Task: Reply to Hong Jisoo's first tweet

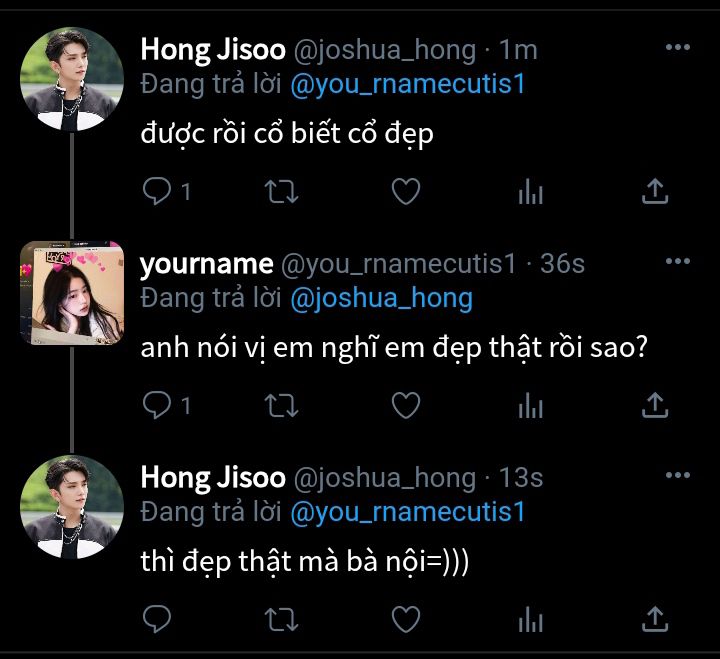Action: 158,191
